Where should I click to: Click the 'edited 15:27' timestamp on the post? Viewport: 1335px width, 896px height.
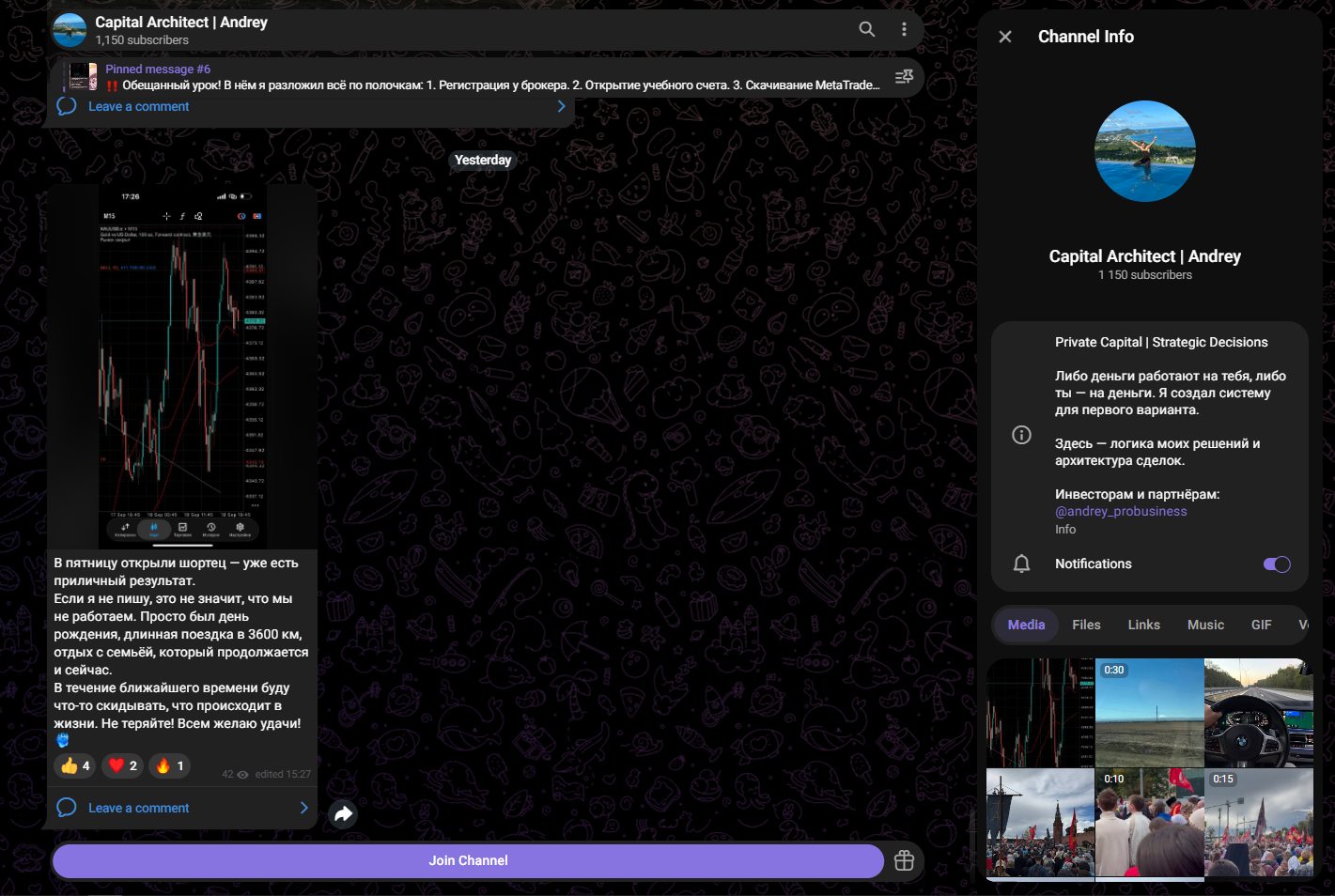point(283,774)
